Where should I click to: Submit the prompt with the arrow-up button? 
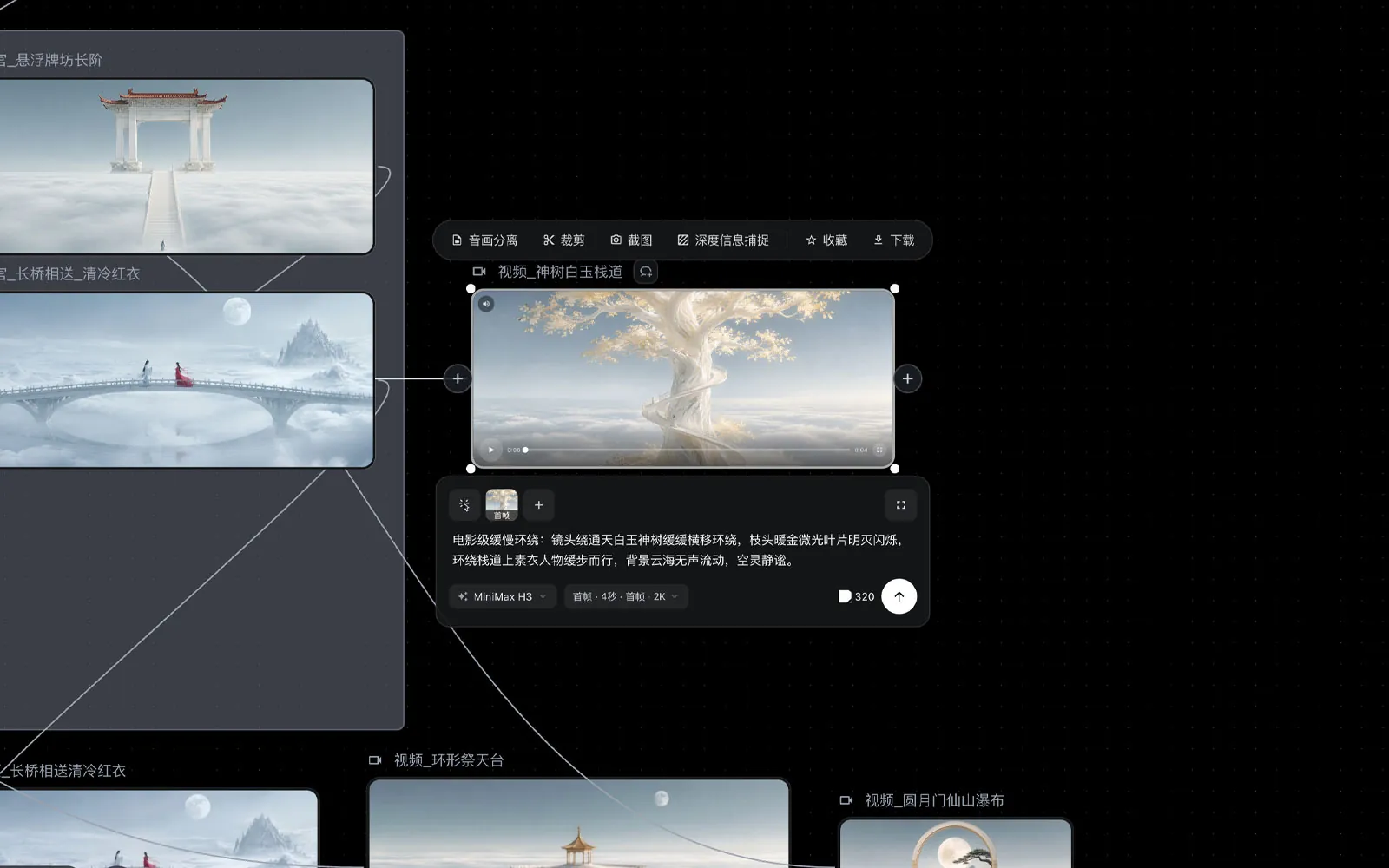pos(899,596)
